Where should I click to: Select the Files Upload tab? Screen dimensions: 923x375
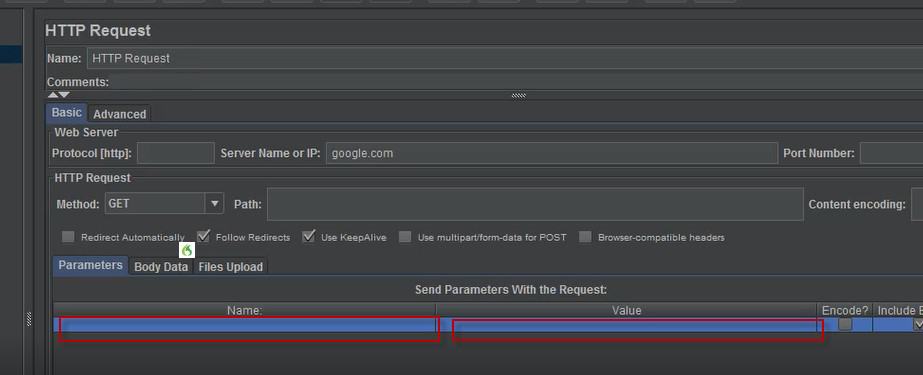coord(230,267)
